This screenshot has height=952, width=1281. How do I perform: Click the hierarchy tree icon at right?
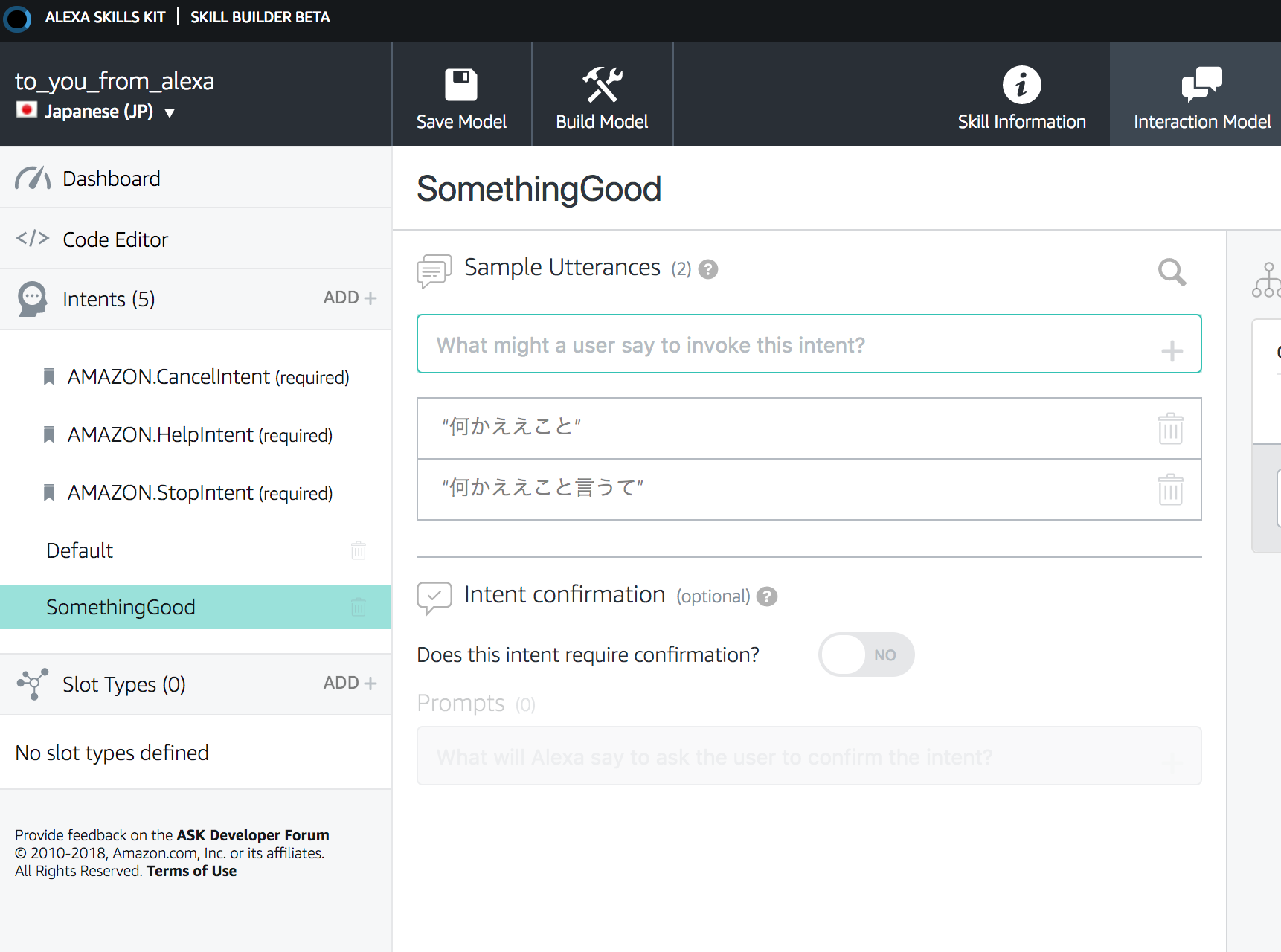coord(1266,280)
